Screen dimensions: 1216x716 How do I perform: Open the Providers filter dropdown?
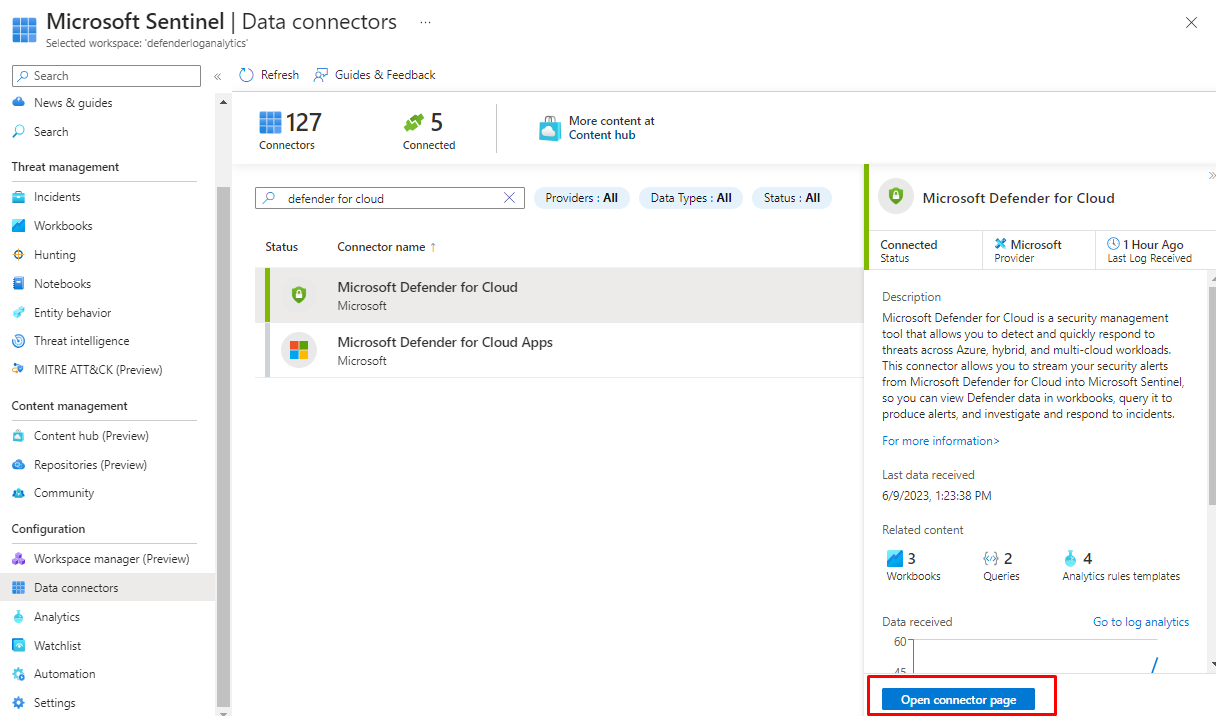coord(581,198)
